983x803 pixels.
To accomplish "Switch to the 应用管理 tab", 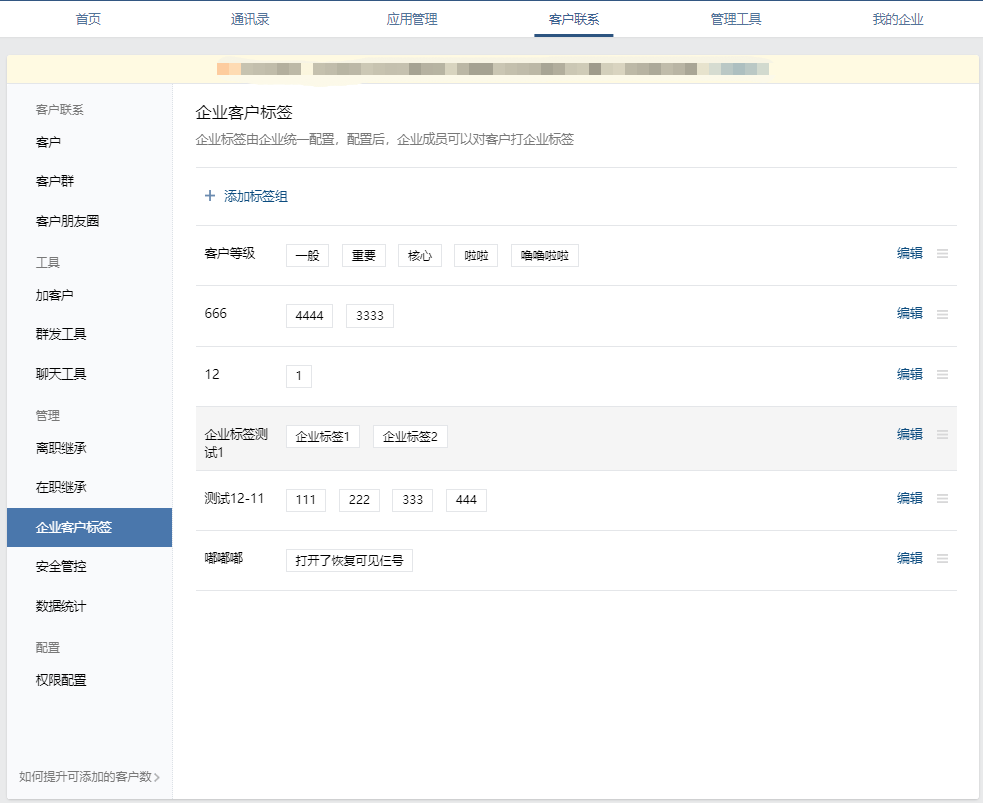I will 412,19.
